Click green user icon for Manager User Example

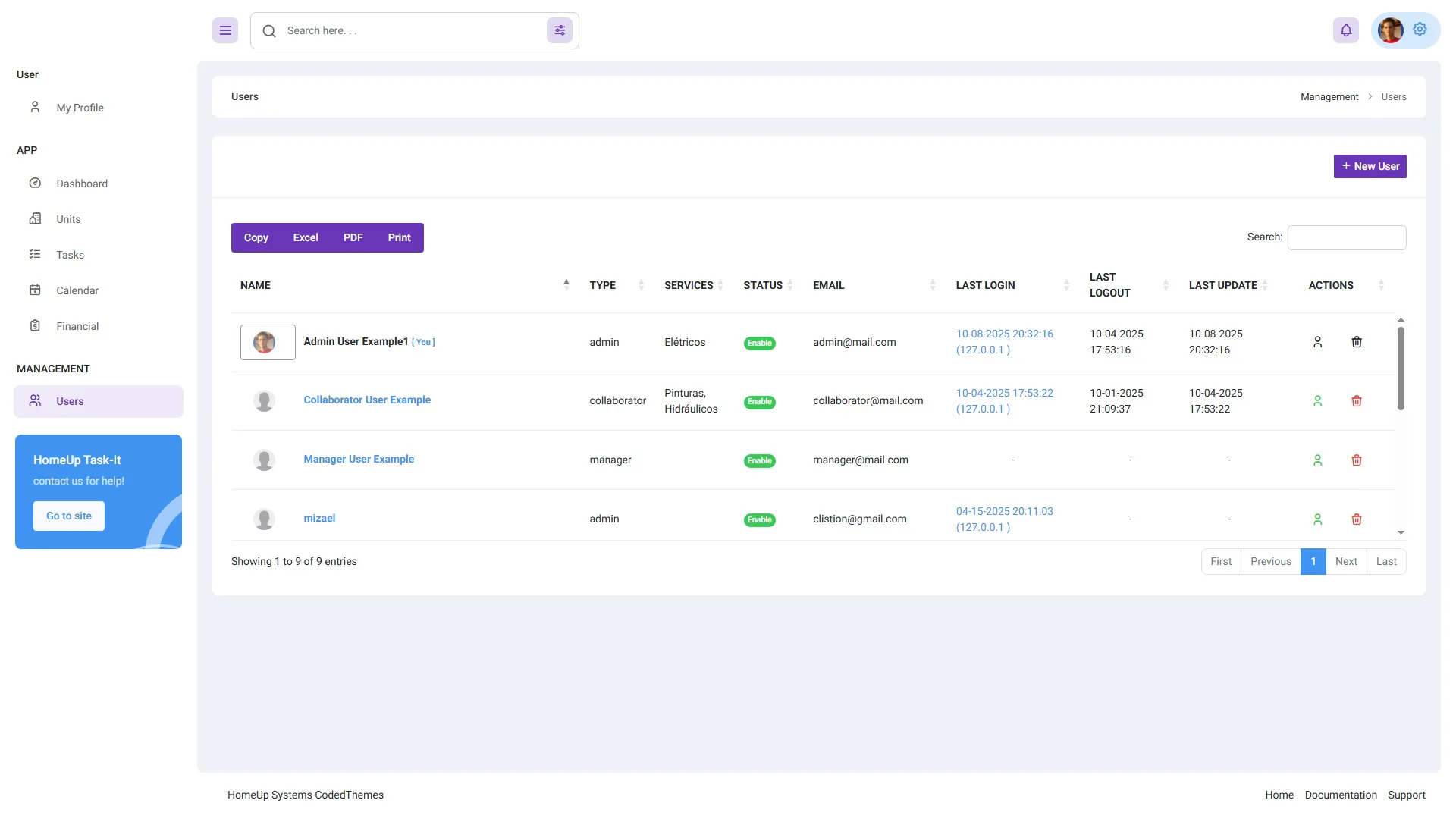tap(1317, 460)
